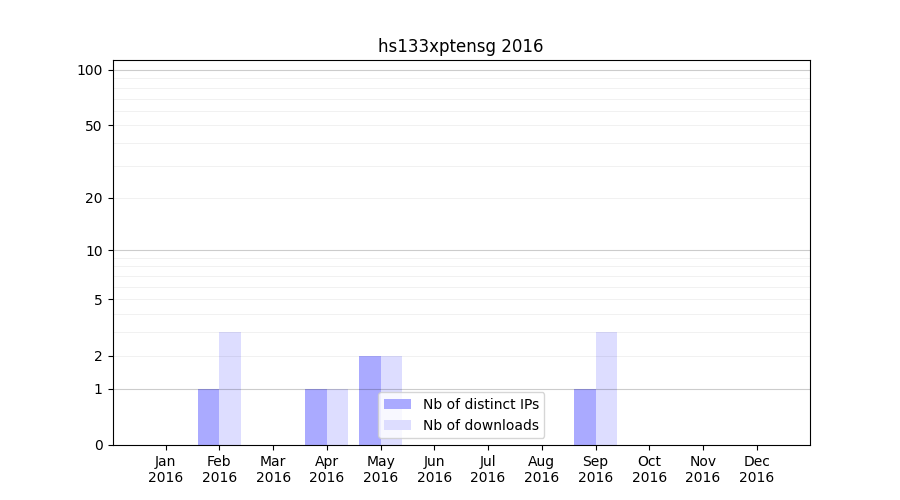This screenshot has height=500, width=900.
Task: Select the Feb 2016 distinct IPs bar
Action: tap(208, 417)
